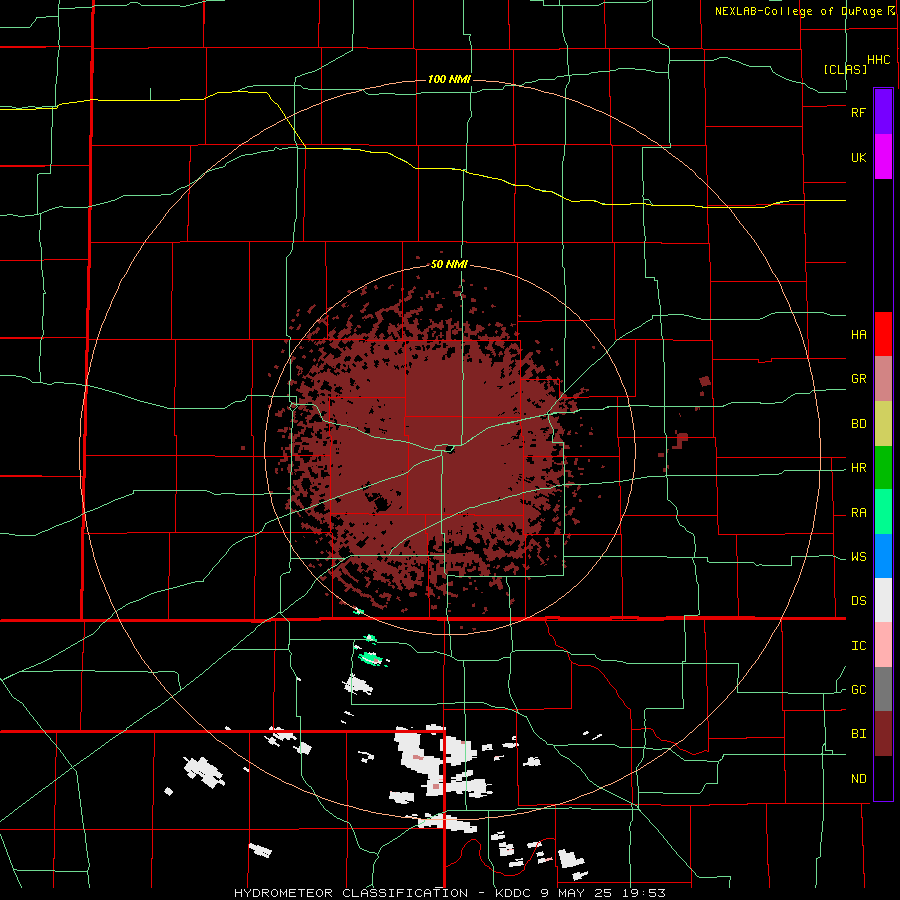
Task: Select the yellow BD legend swatch
Action: tap(883, 424)
